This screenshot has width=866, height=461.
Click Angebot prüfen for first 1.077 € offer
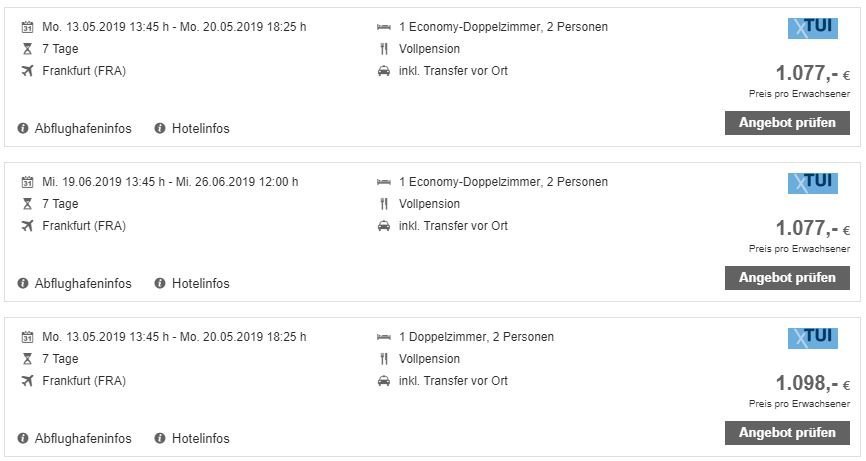tap(787, 123)
